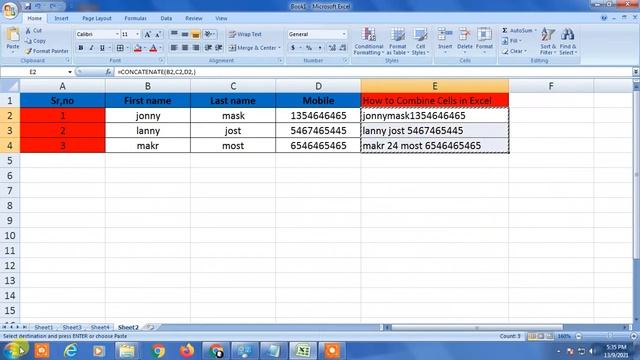The image size is (640, 360).
Task: Switch to the Sheet3 tab
Action: (72, 327)
